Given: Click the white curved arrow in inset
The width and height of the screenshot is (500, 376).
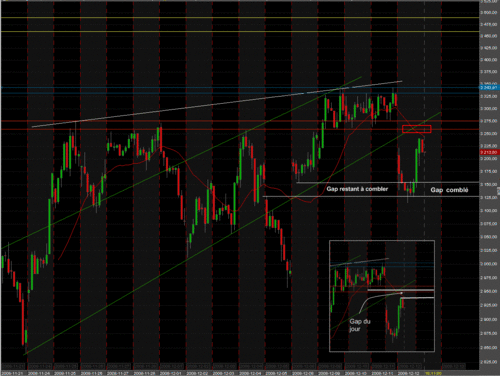Looking at the screenshot, I should [380, 302].
